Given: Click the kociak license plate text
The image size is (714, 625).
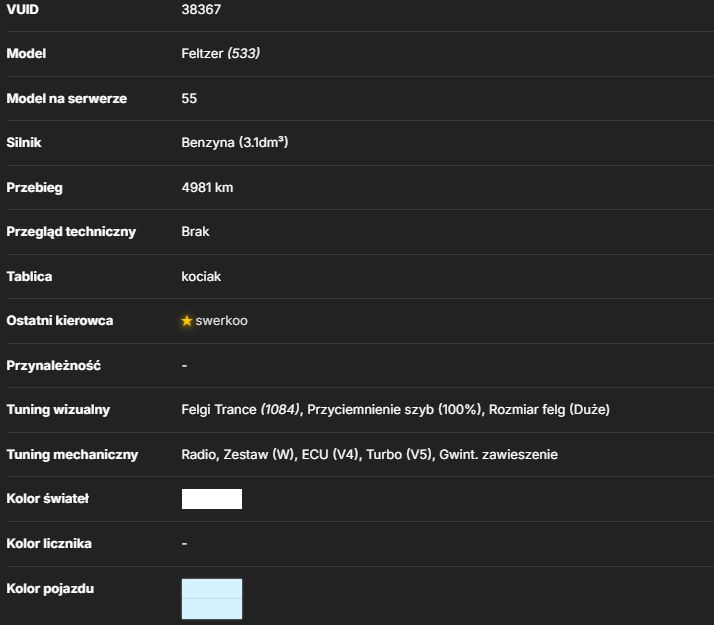Looking at the screenshot, I should (201, 277).
